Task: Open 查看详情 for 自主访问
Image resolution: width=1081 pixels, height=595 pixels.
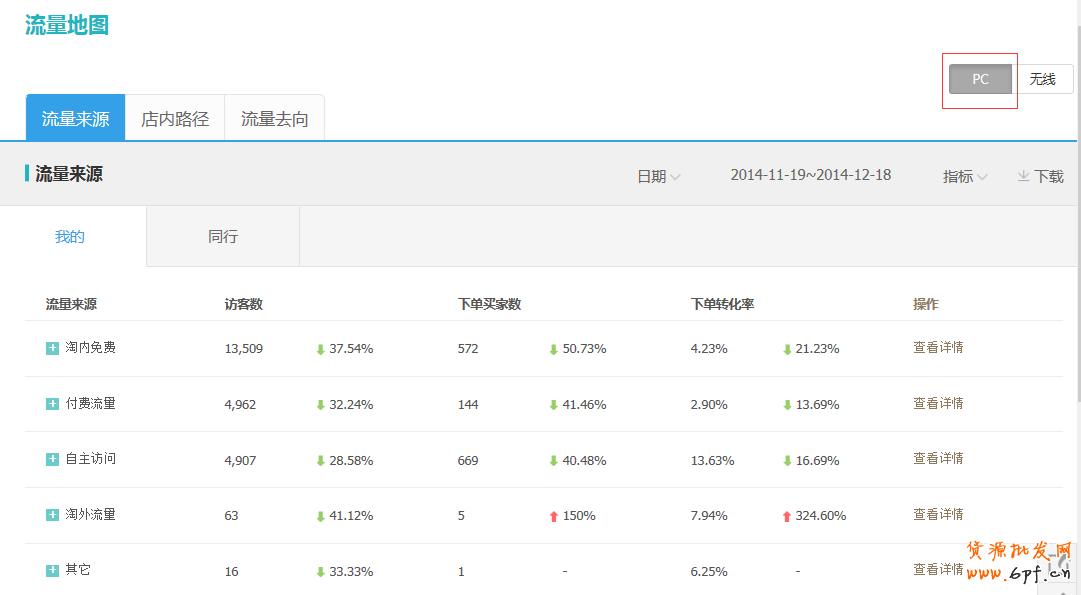Action: coord(938,459)
